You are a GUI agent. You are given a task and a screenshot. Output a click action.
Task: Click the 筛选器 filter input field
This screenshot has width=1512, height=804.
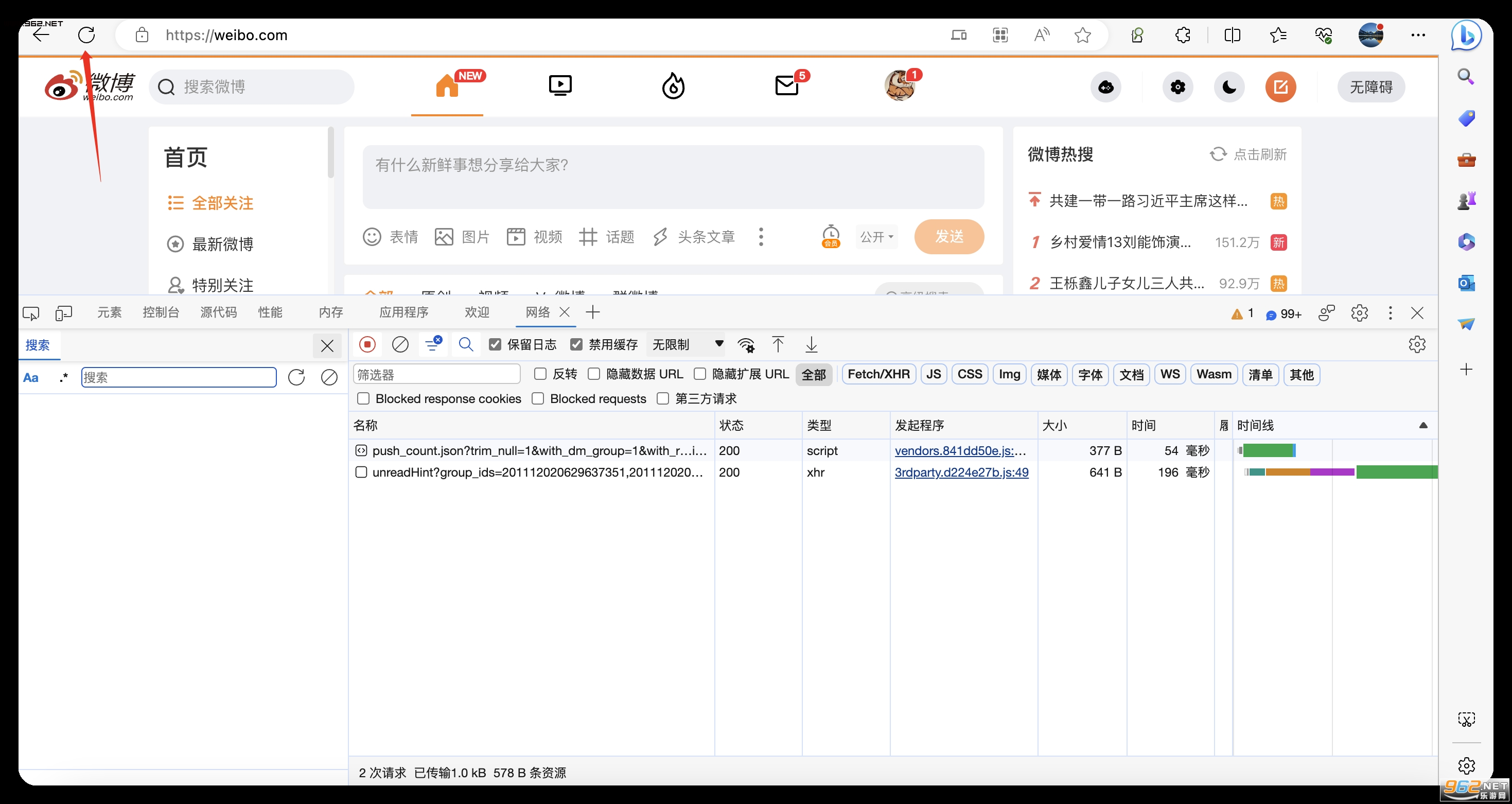[437, 374]
